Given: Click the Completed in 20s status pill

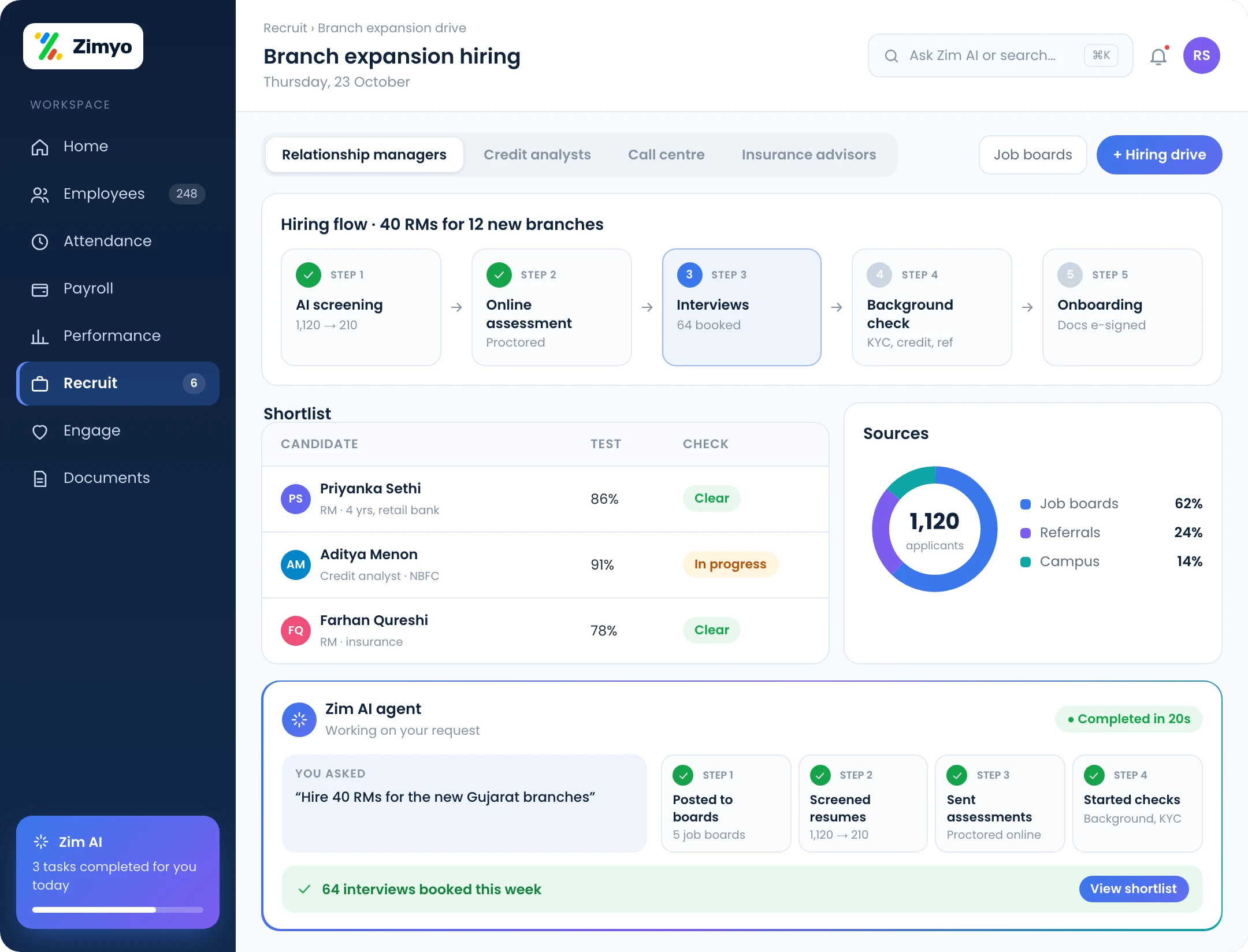Looking at the screenshot, I should 1128,719.
